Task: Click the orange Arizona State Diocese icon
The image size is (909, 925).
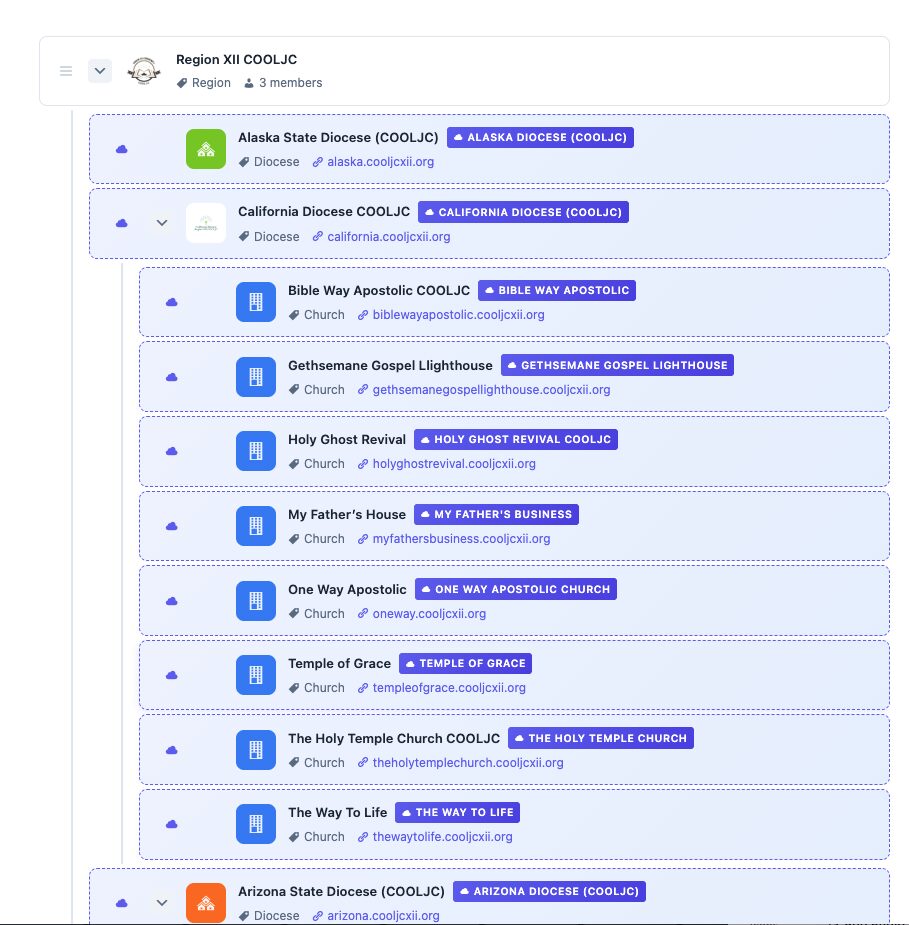Action: tap(205, 902)
